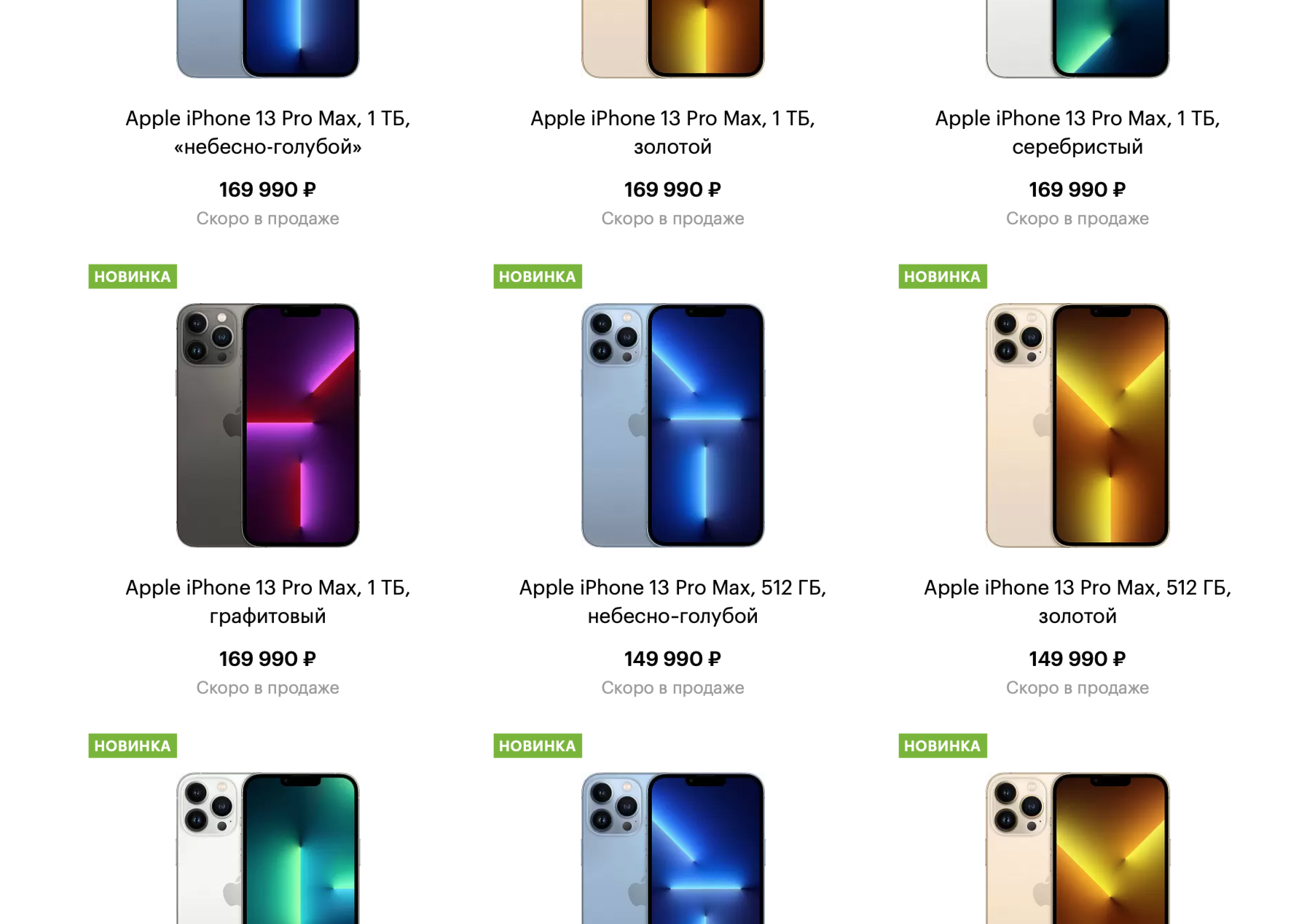Open the top-row gold 1 ТБ iPhone image
This screenshot has width=1291, height=924.
coord(672,39)
